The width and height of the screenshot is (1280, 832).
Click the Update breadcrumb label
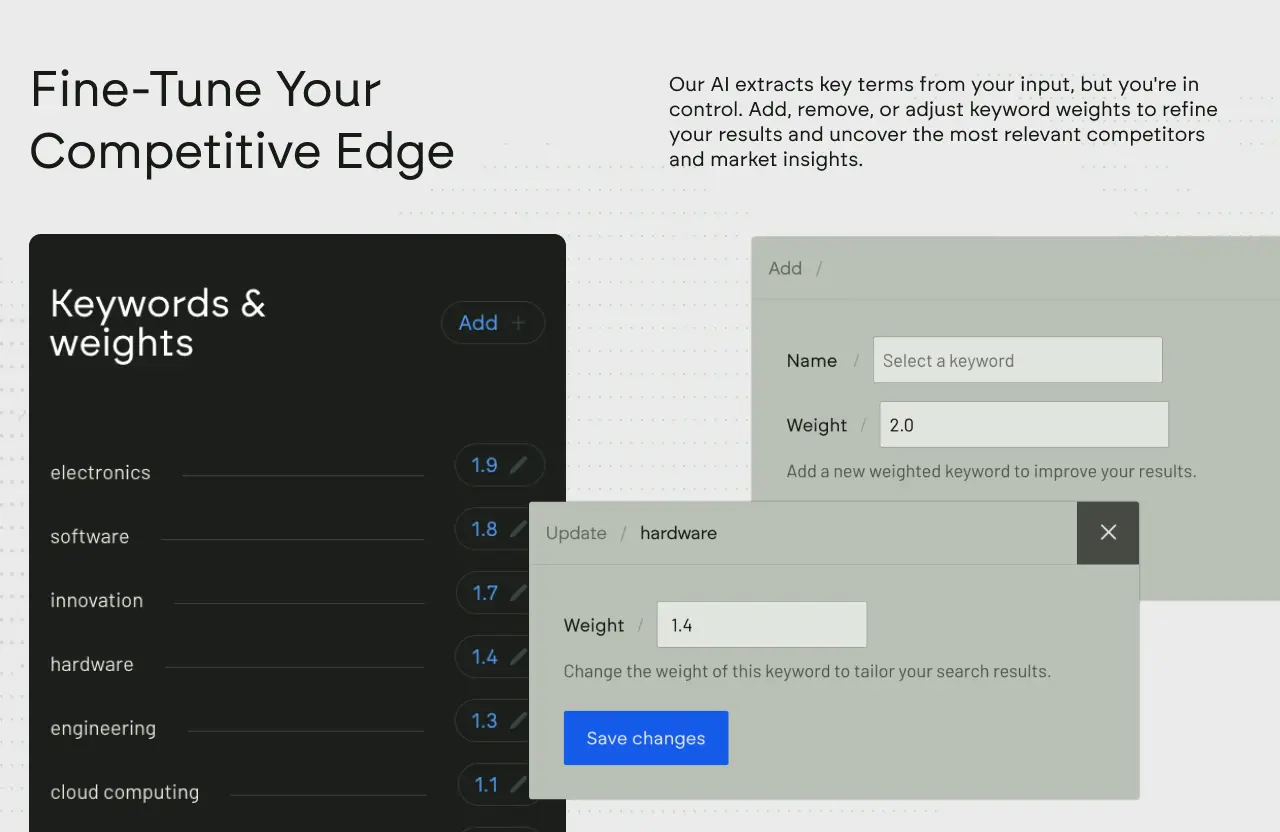pyautogui.click(x=576, y=533)
